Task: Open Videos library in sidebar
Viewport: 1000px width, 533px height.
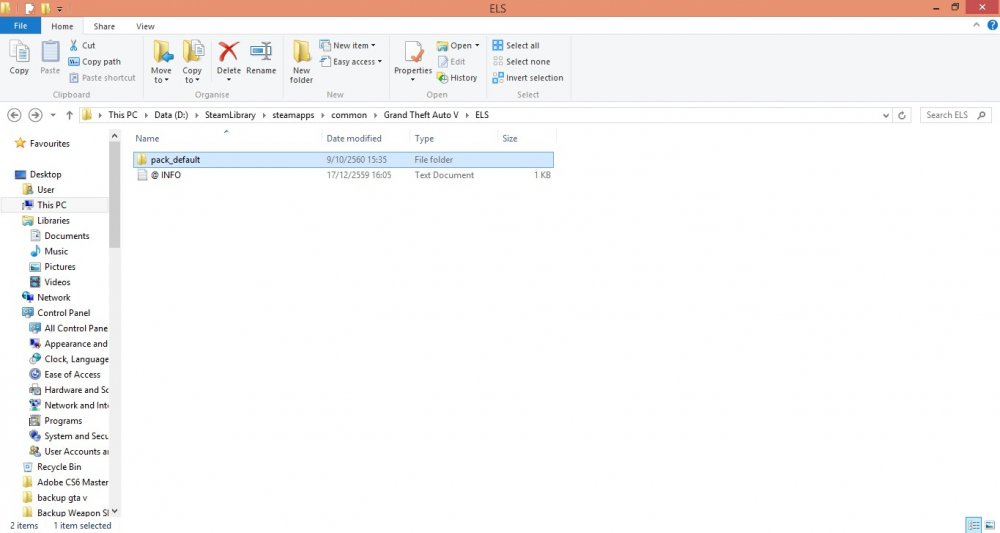Action: [x=50, y=282]
